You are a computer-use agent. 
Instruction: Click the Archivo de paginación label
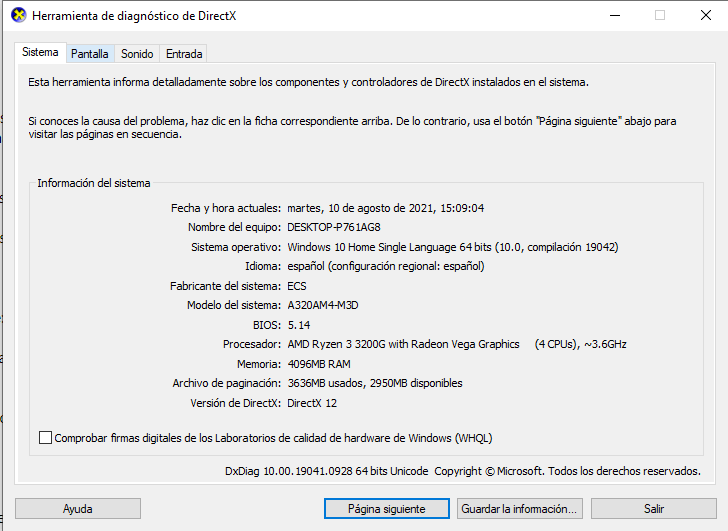[227, 383]
